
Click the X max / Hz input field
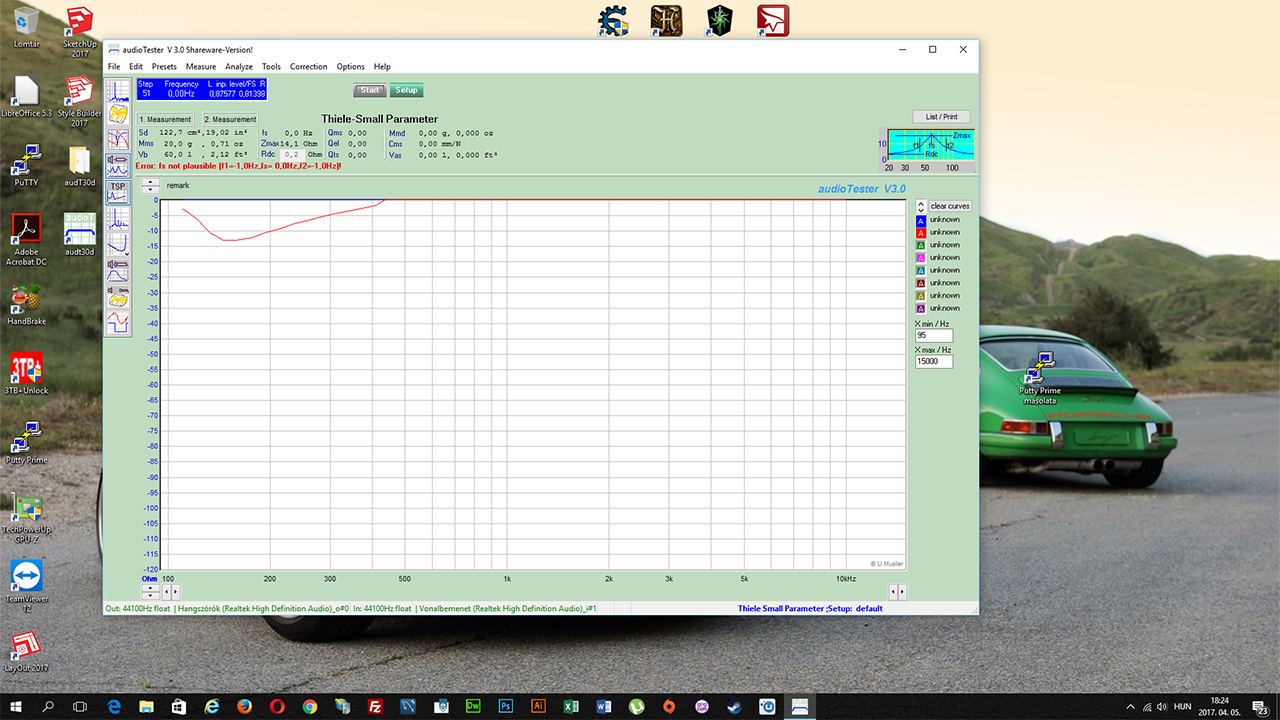click(x=934, y=361)
